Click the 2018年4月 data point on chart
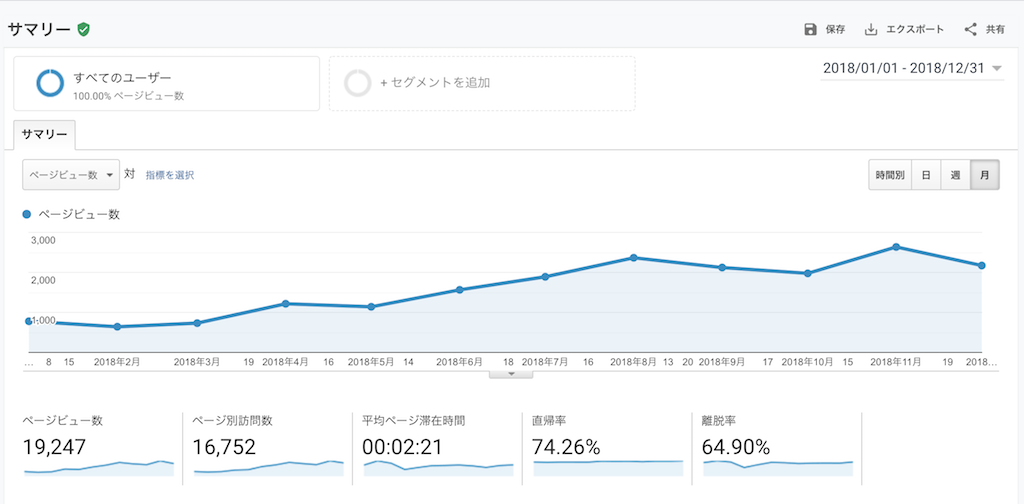Image resolution: width=1024 pixels, height=504 pixels. click(x=285, y=304)
